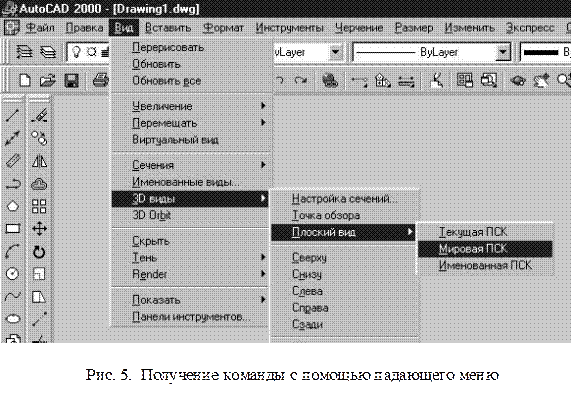Choose Перерисовать in the View menu
The image size is (582, 412).
[x=192, y=48]
